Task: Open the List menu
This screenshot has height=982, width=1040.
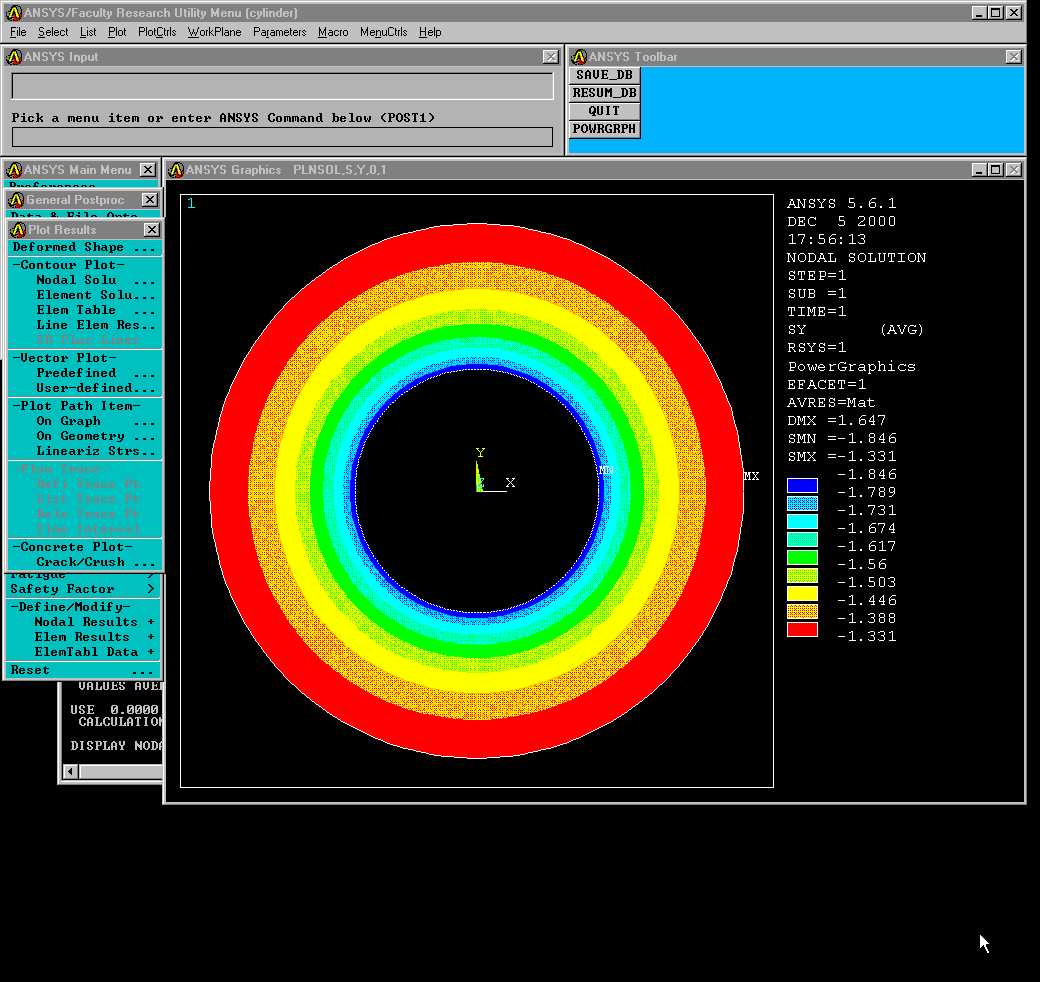Action: [88, 32]
